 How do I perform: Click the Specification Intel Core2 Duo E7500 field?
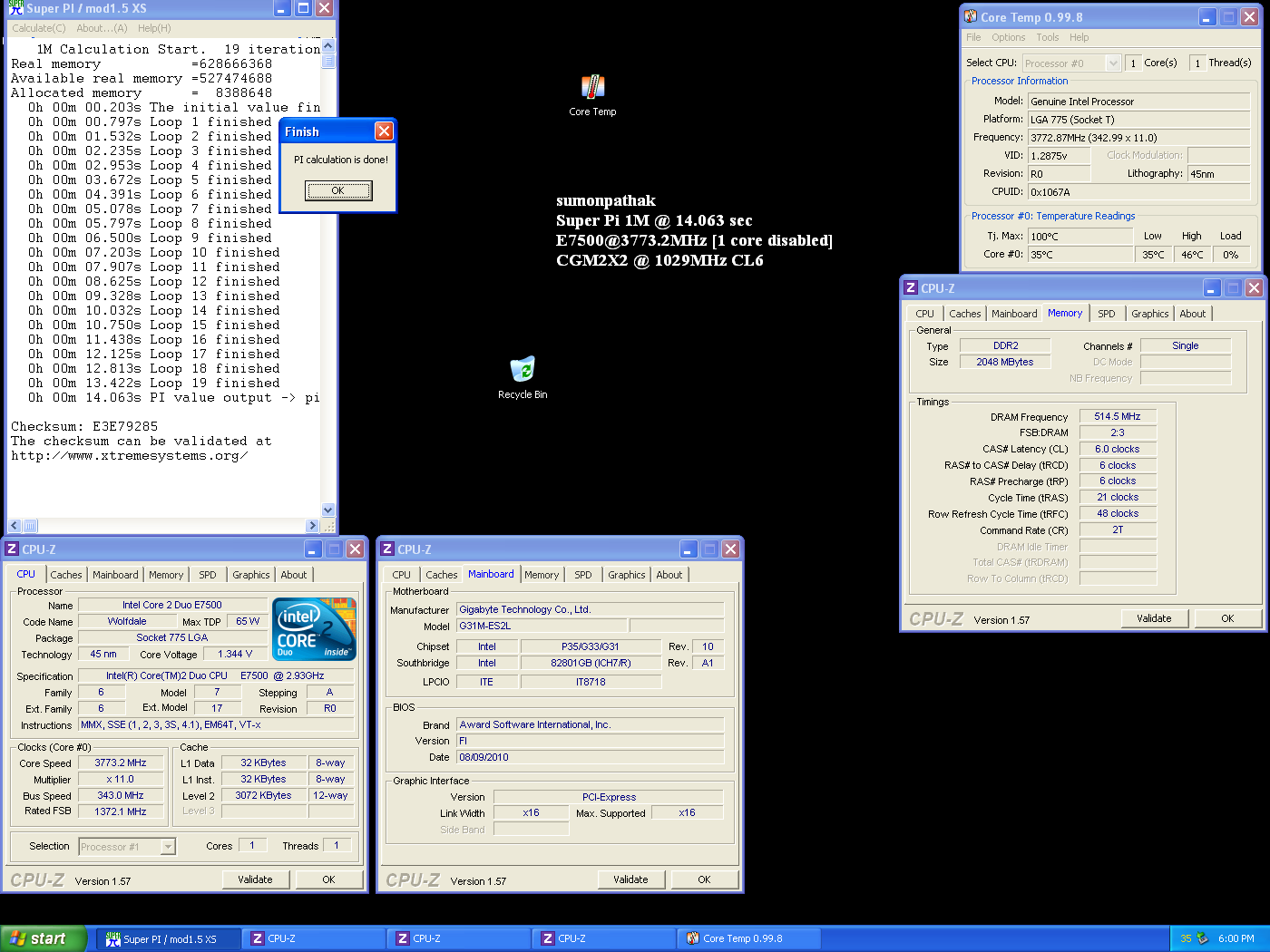tap(215, 675)
